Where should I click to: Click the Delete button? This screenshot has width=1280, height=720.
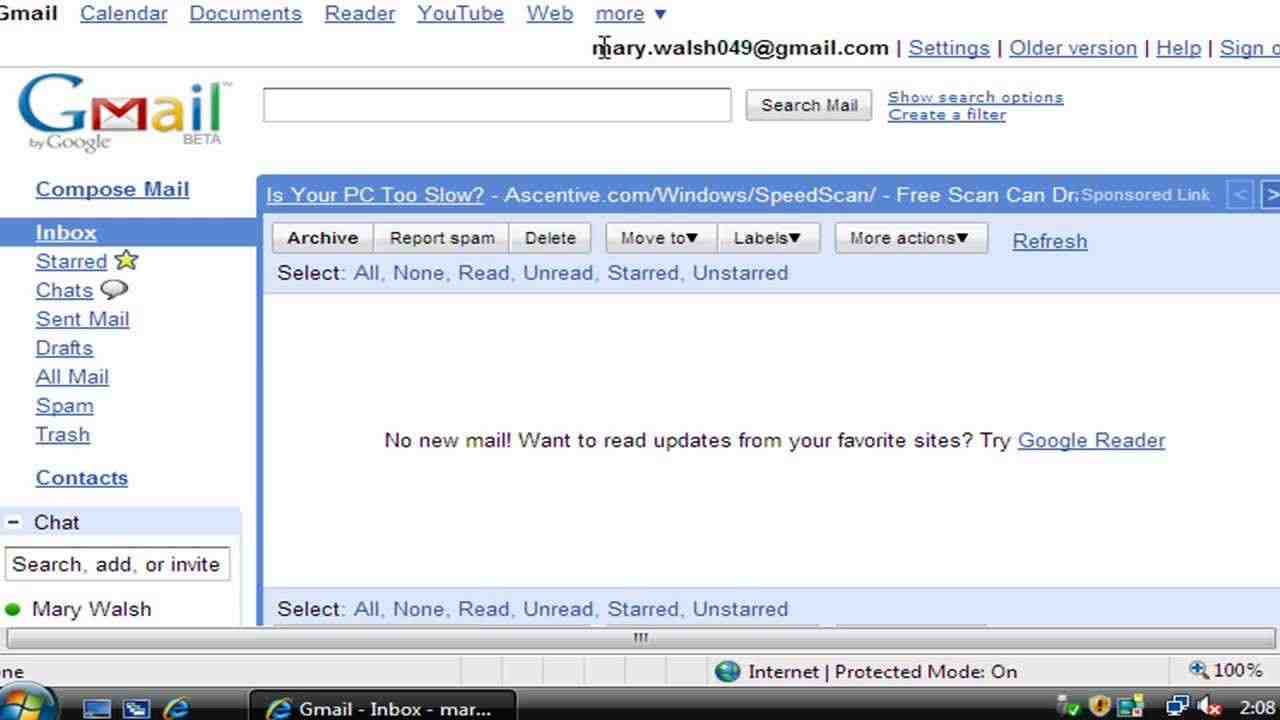pos(550,238)
